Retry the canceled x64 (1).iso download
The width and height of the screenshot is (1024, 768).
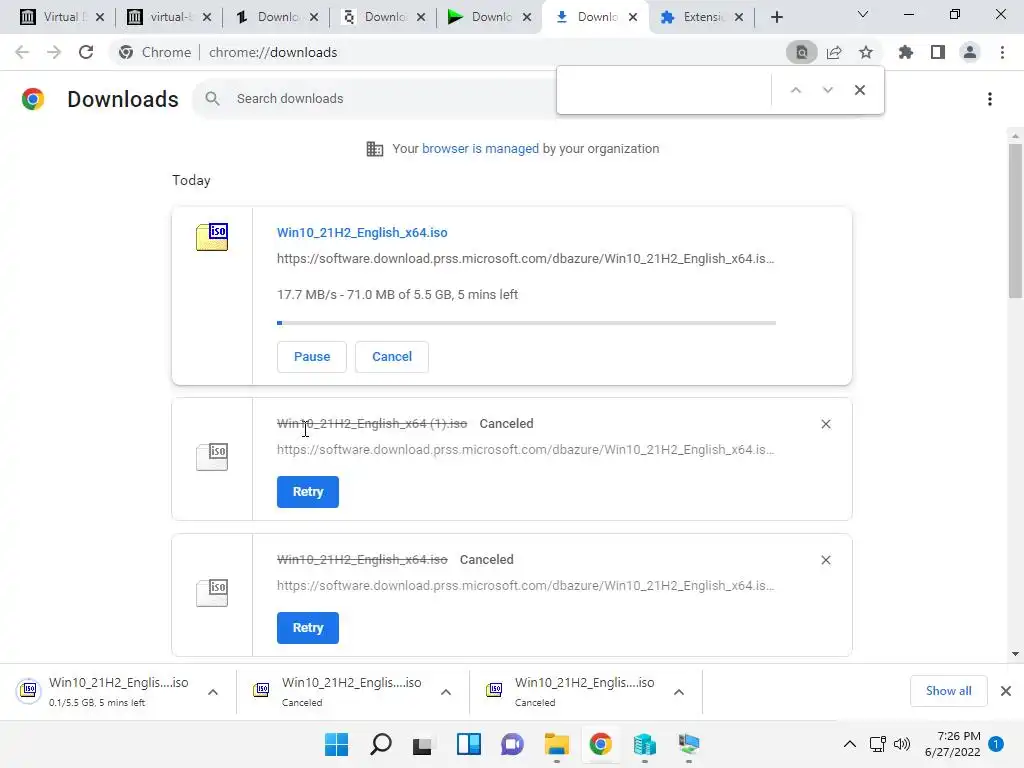click(x=308, y=492)
